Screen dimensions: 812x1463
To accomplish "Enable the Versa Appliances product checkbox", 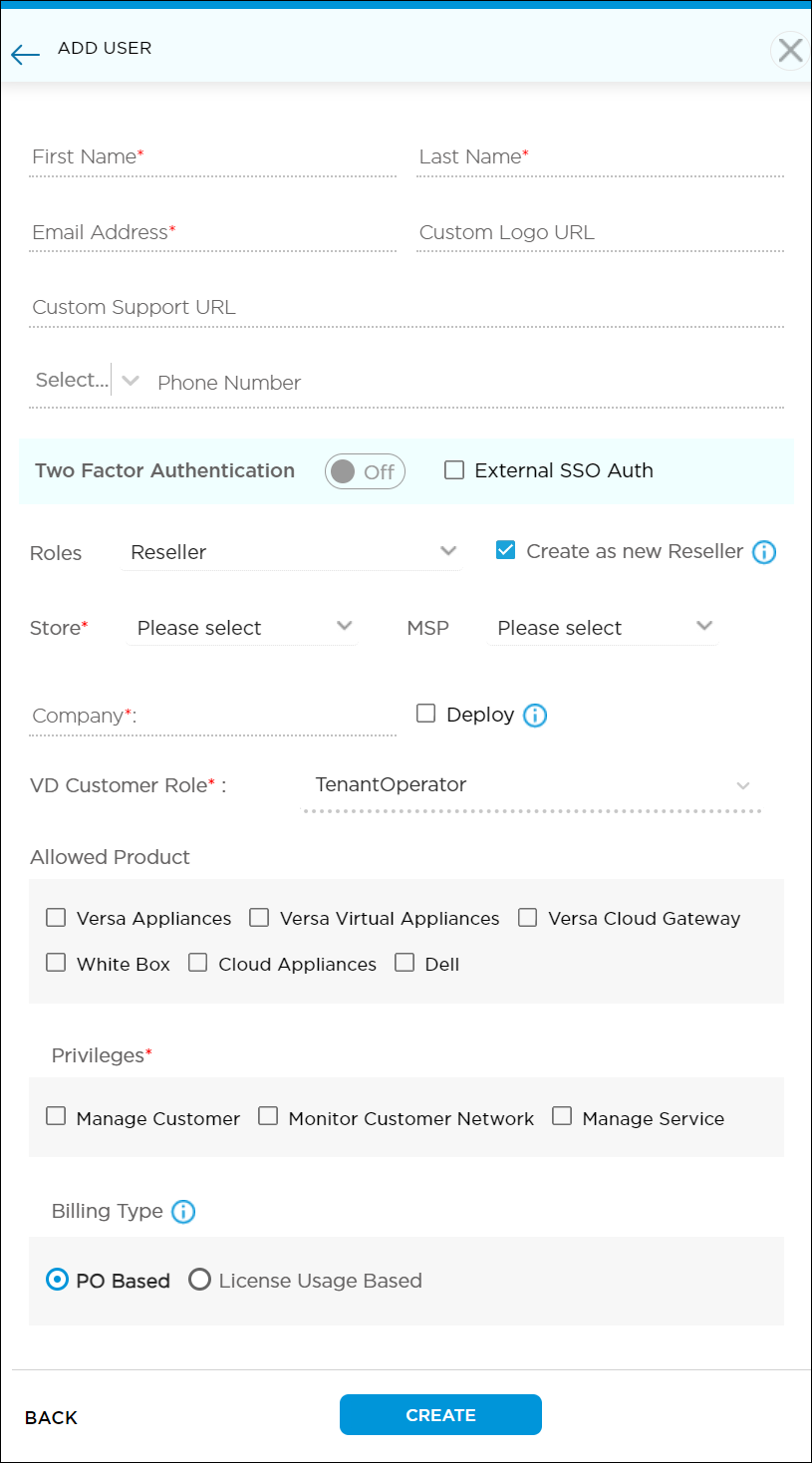I will pyautogui.click(x=56, y=917).
